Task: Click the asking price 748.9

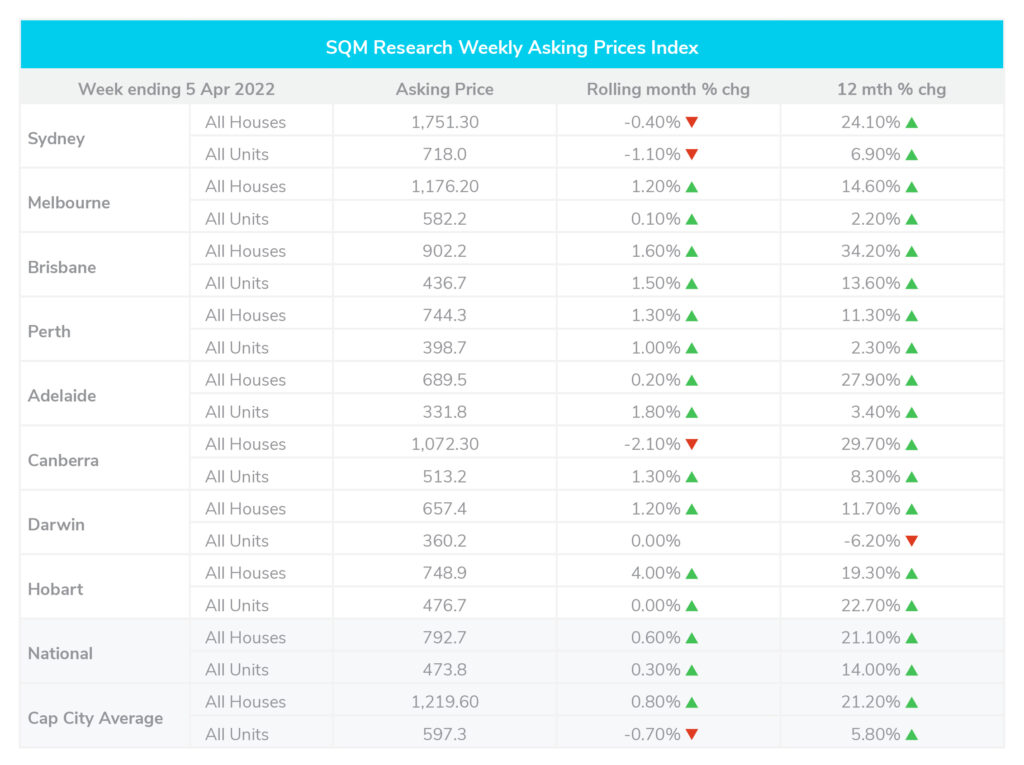Action: click(x=445, y=573)
